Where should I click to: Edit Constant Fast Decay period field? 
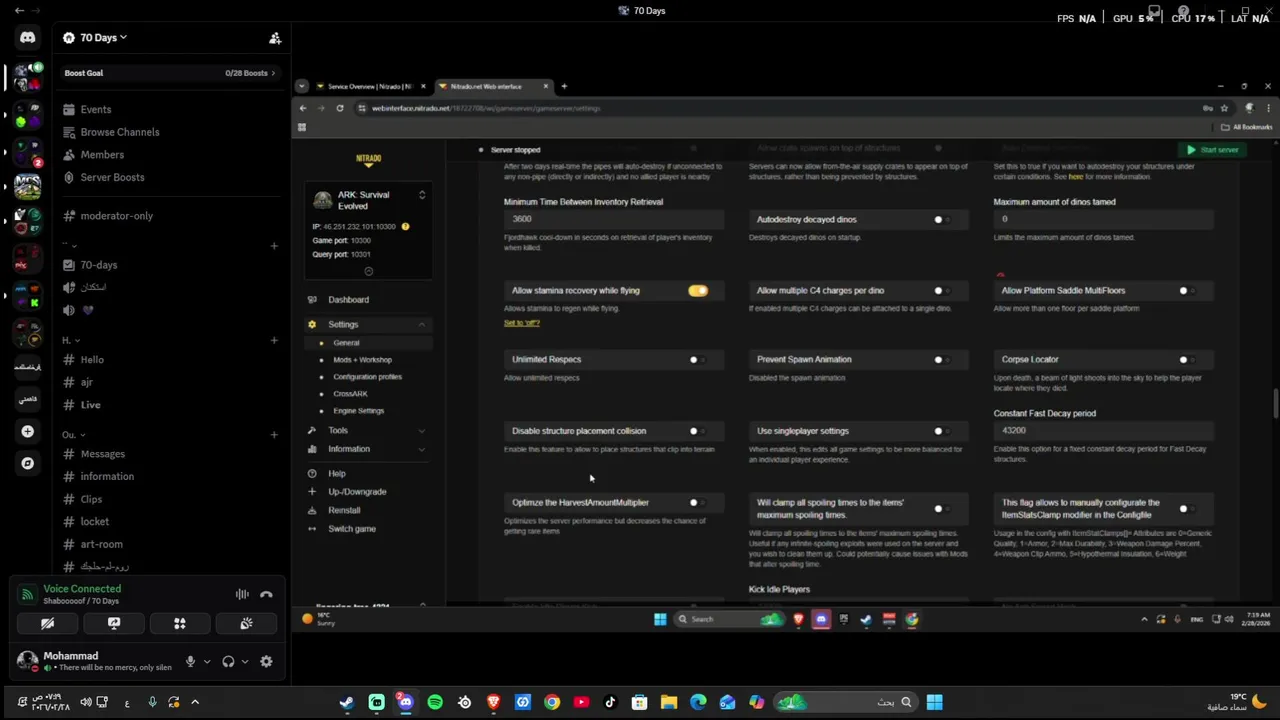point(1104,431)
